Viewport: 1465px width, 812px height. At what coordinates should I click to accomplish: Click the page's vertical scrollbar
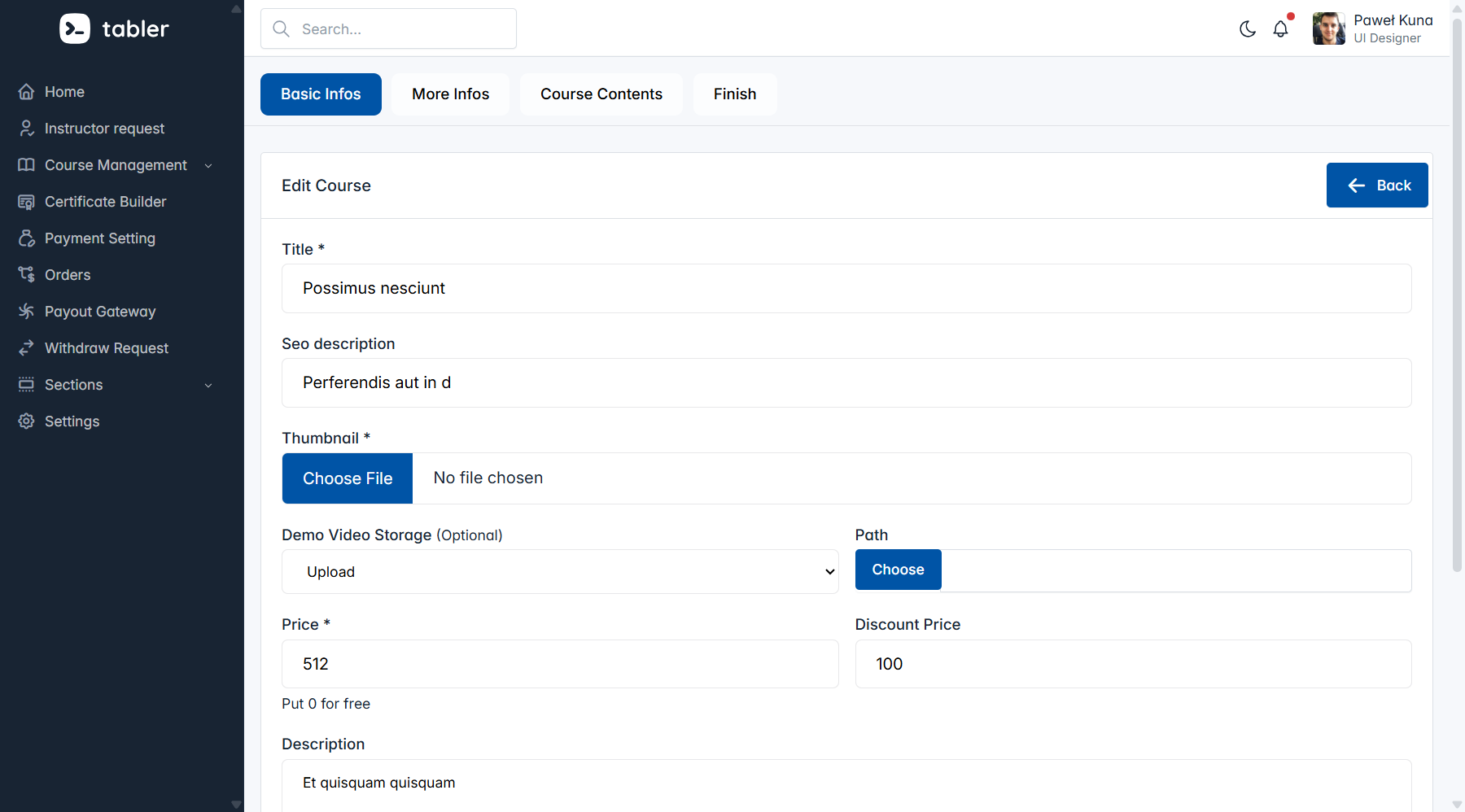pyautogui.click(x=1457, y=293)
